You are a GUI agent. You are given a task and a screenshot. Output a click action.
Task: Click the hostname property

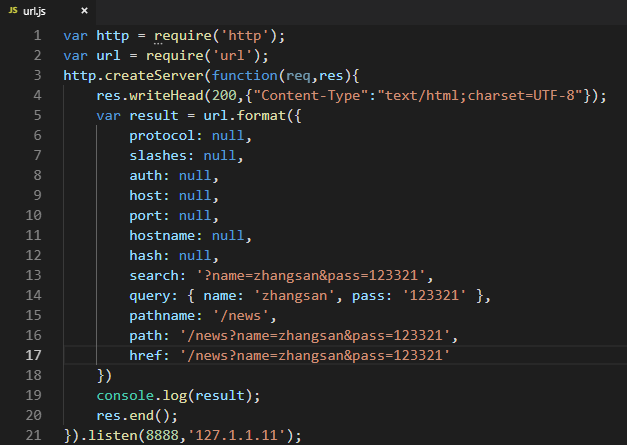point(162,235)
